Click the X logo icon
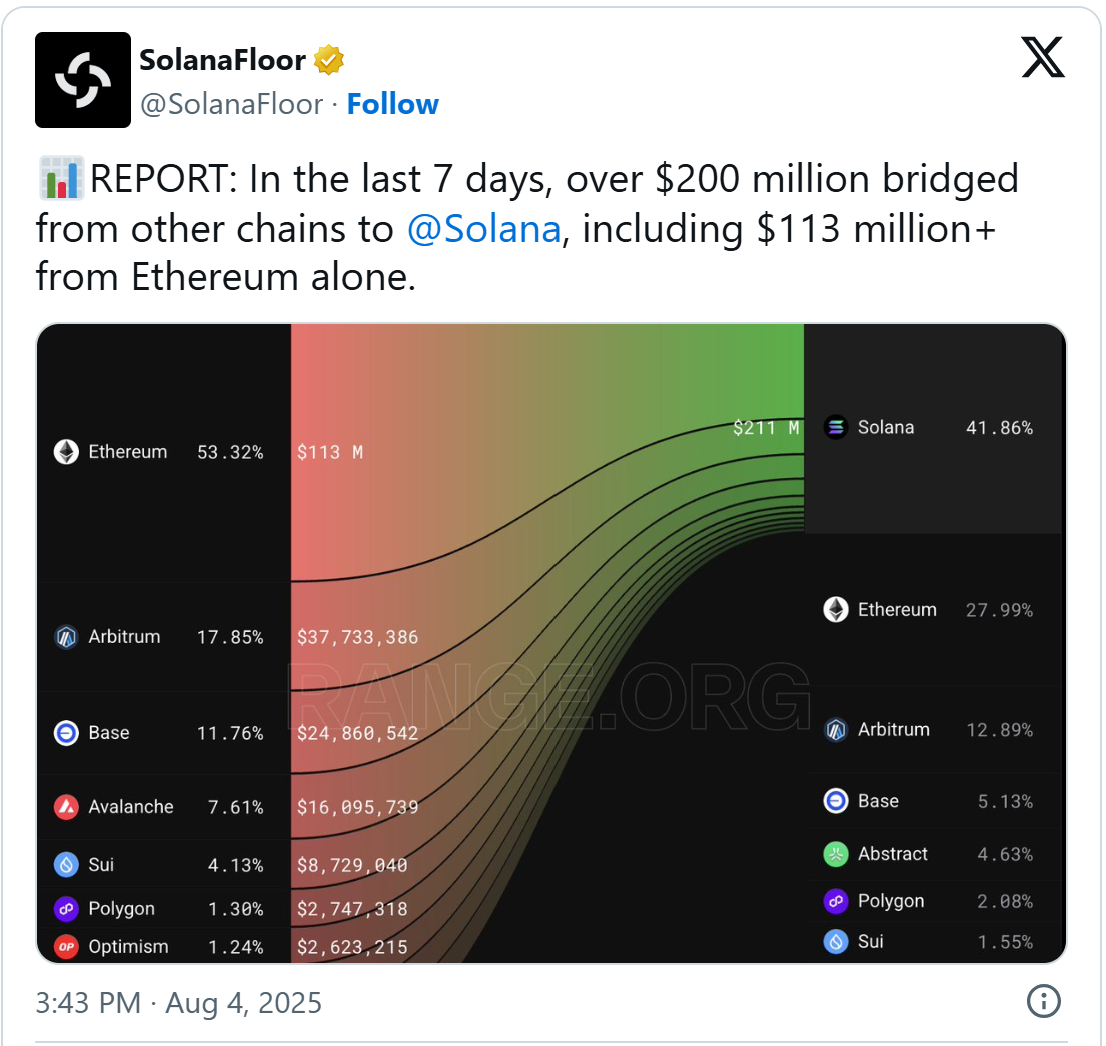This screenshot has width=1106, height=1046. (x=1043, y=58)
